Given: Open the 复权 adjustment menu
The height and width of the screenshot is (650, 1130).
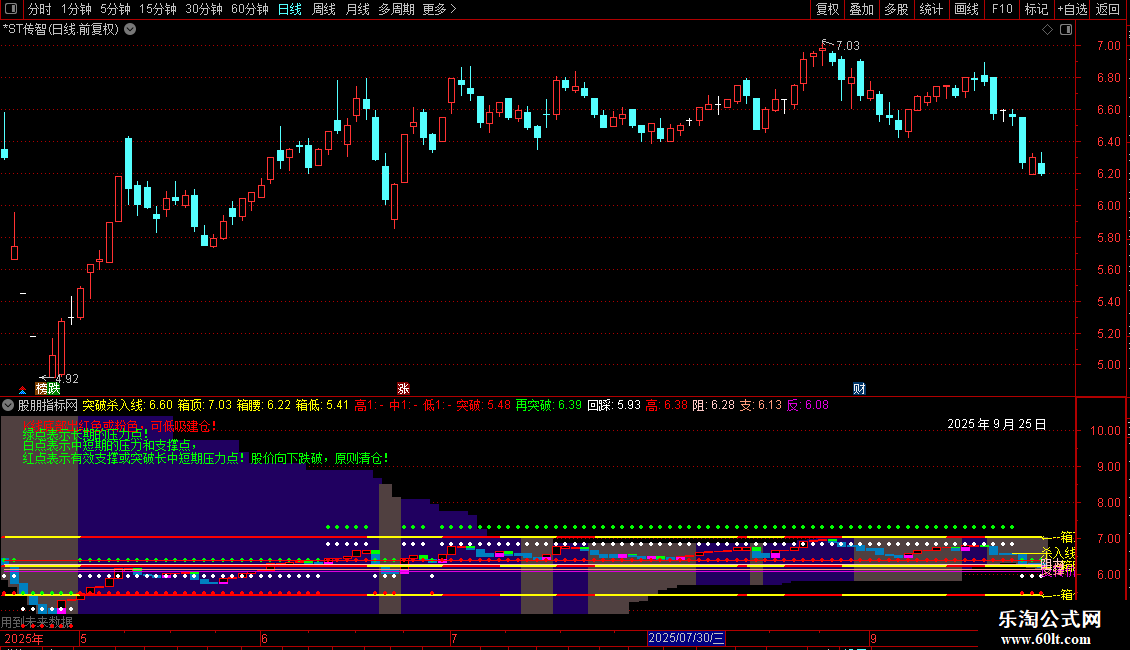Looking at the screenshot, I should [x=827, y=9].
